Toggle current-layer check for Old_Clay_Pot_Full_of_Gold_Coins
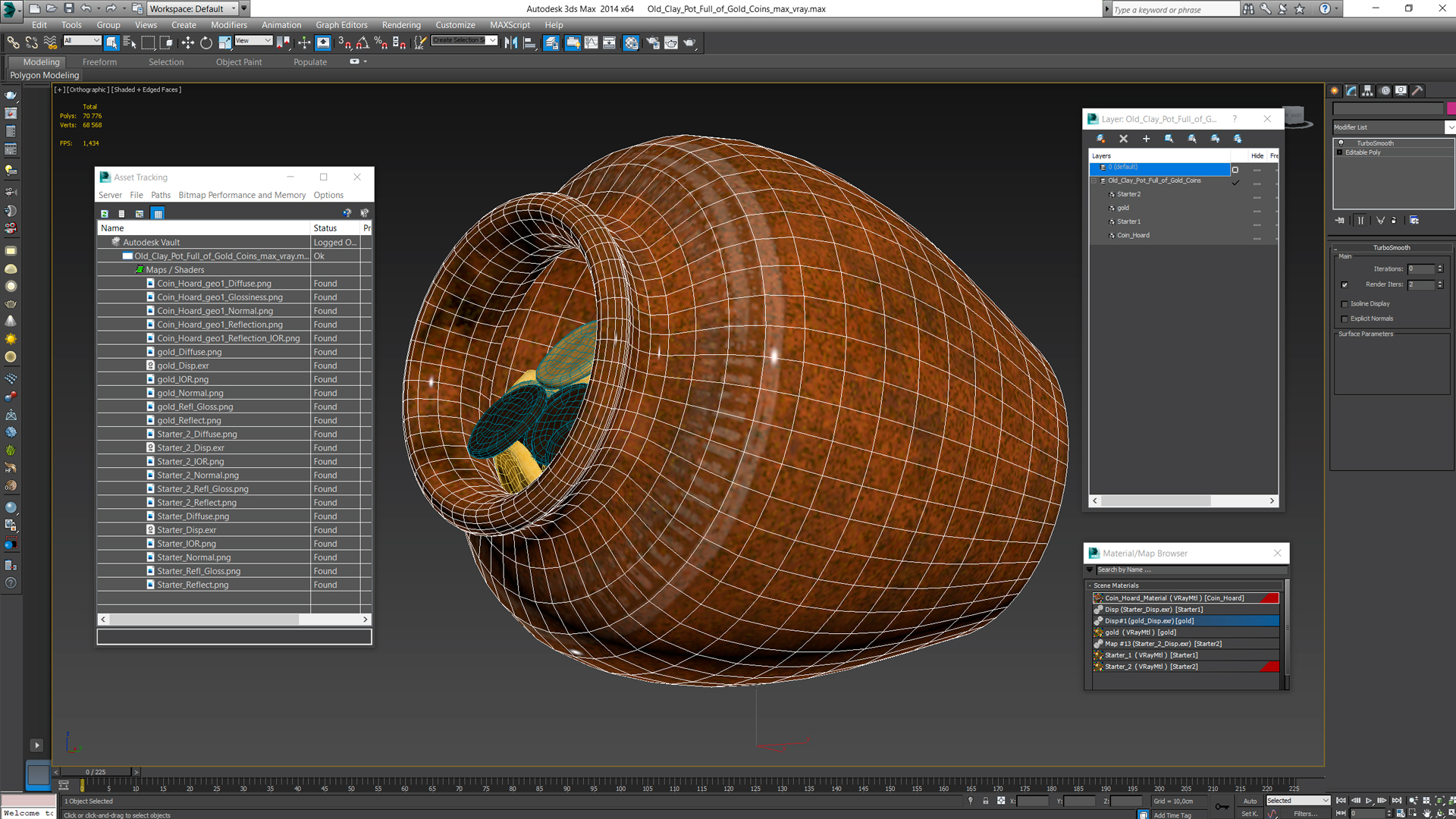 tap(1235, 181)
